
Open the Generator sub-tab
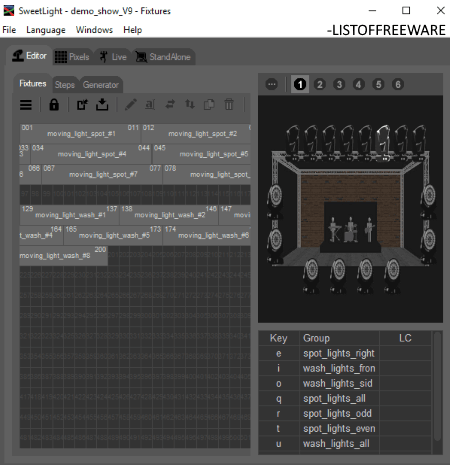point(101,85)
